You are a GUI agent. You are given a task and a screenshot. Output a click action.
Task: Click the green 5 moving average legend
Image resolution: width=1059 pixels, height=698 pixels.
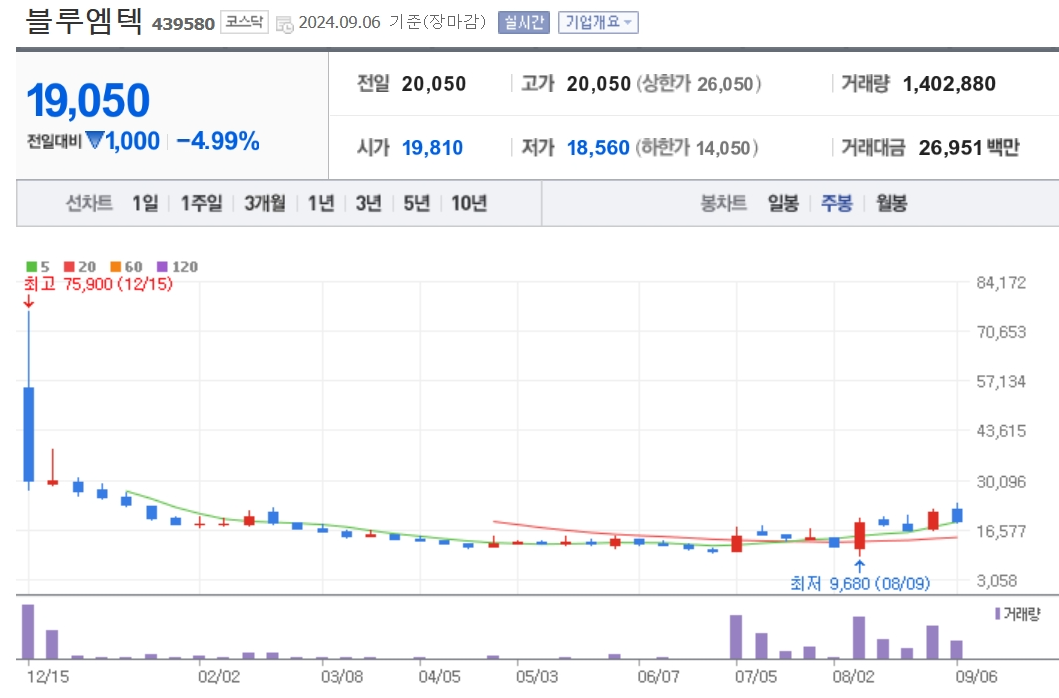coord(38,266)
